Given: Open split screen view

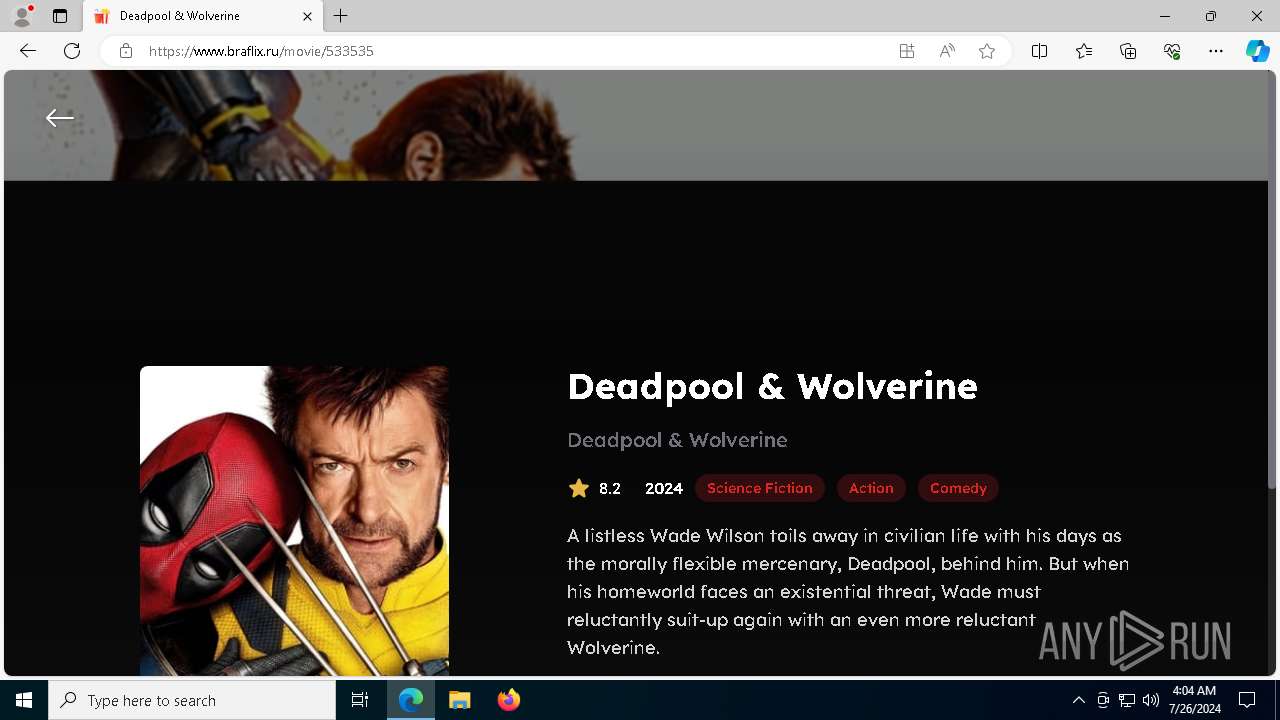Looking at the screenshot, I should [1039, 51].
